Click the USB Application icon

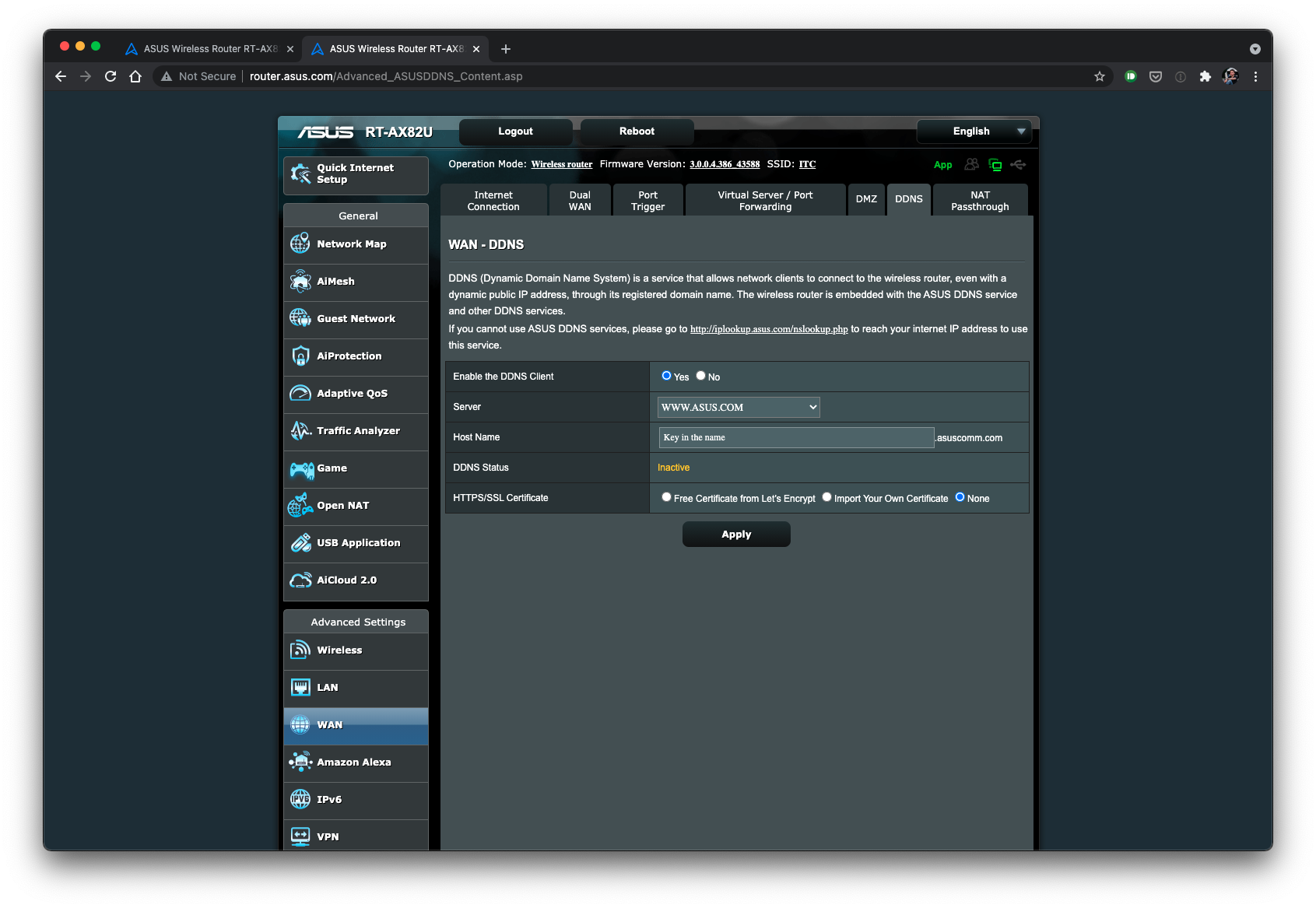300,543
